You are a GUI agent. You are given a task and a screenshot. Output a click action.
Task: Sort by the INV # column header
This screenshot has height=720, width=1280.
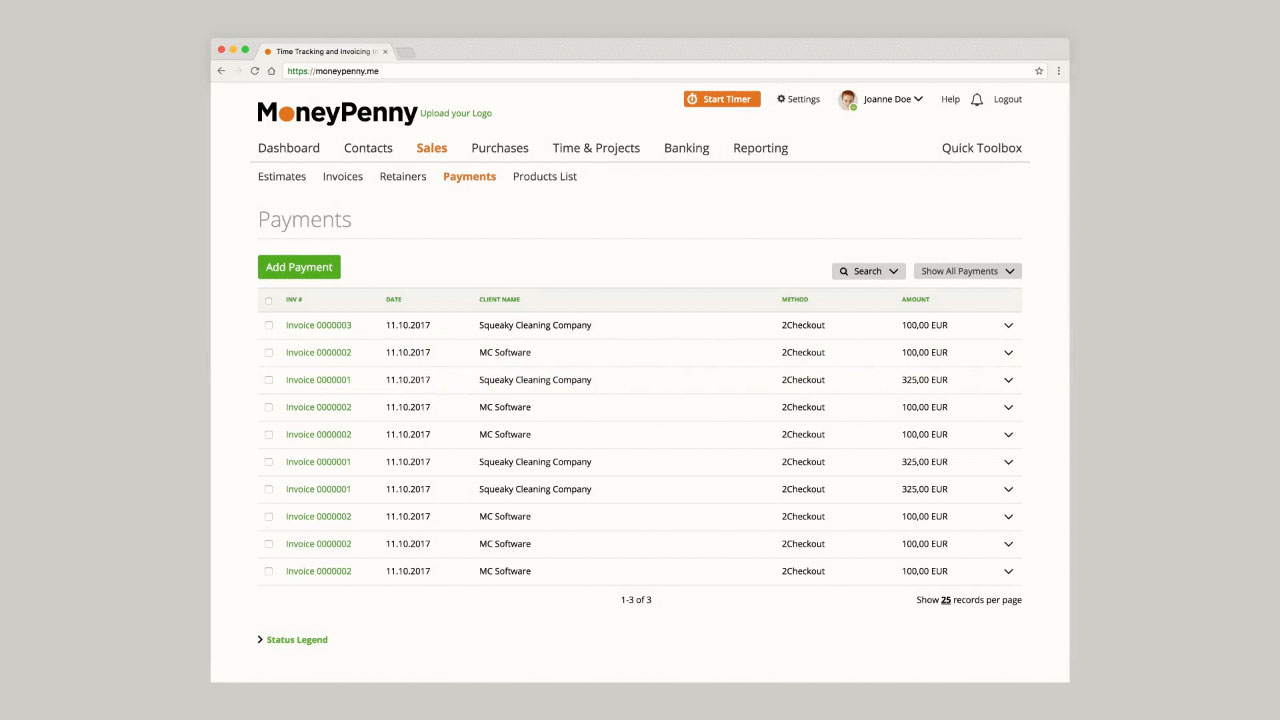tap(294, 299)
